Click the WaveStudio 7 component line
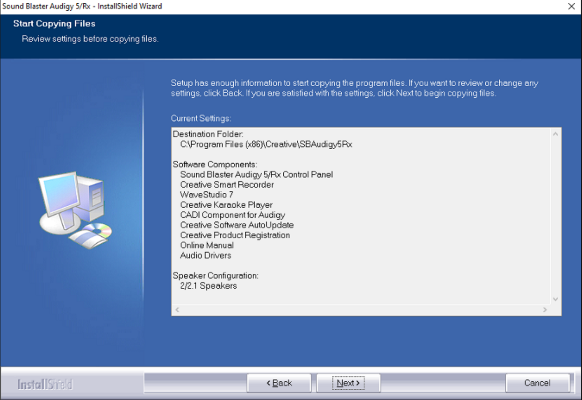Screen dimensions: 582x400 (x=206, y=194)
